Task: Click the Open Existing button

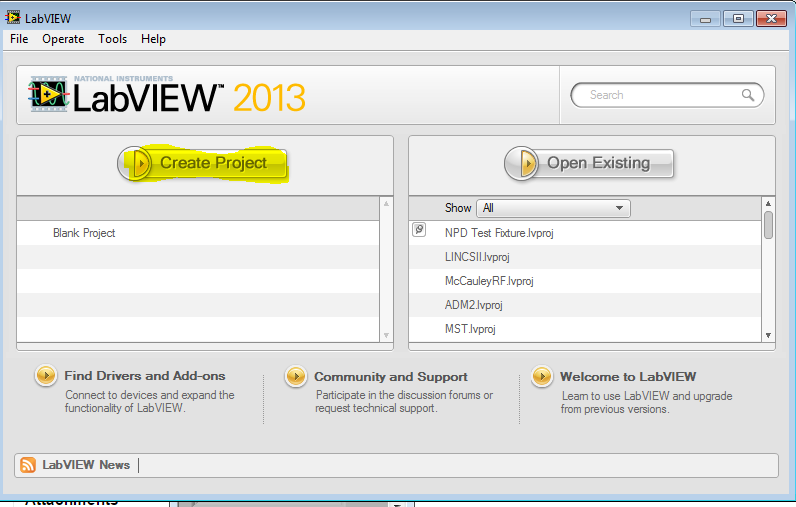Action: click(589, 163)
